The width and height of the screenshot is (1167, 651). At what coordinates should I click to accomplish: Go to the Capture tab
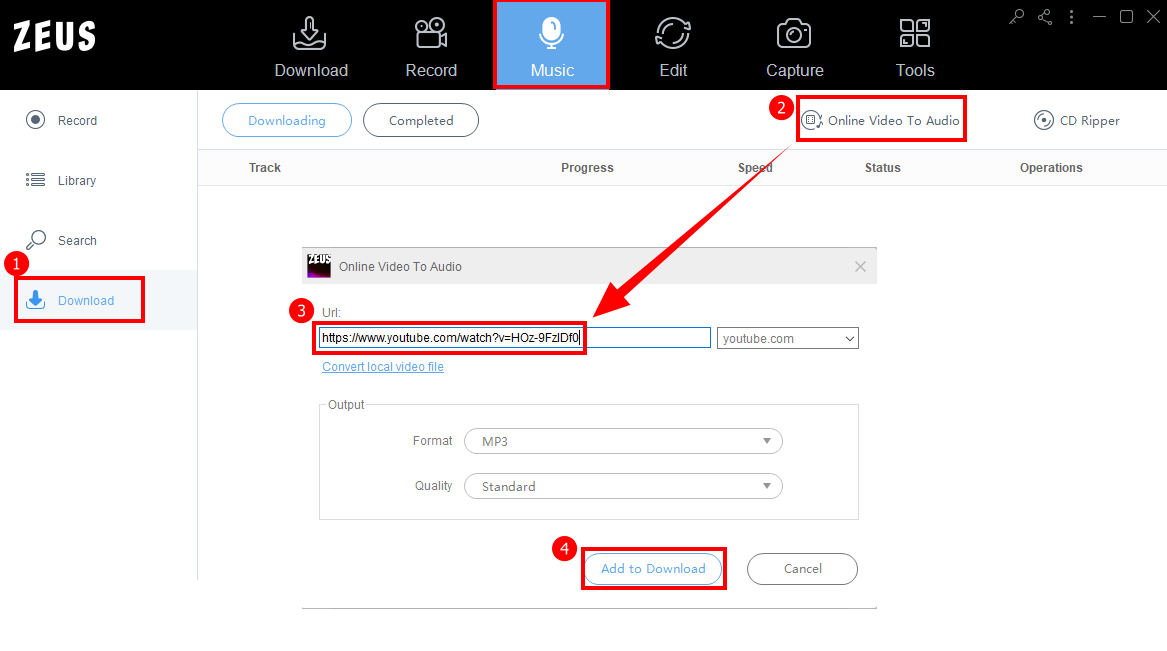(794, 47)
